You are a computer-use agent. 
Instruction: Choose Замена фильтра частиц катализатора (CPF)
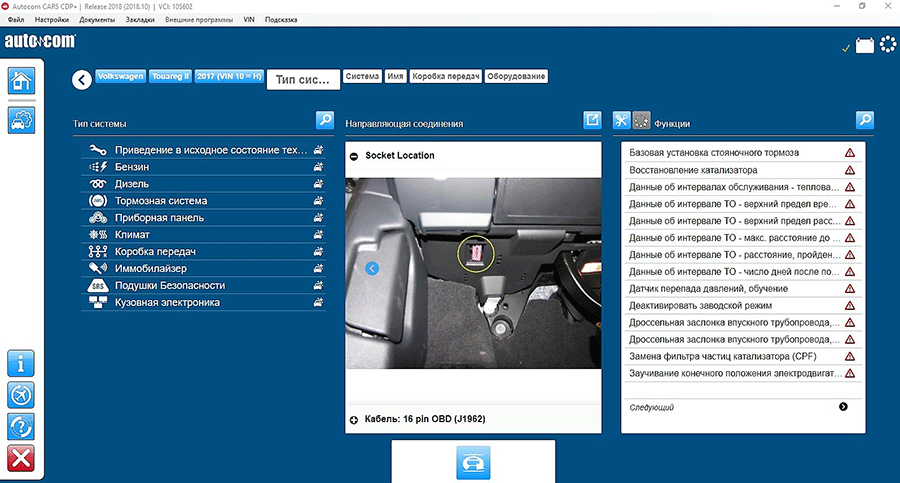pos(743,357)
